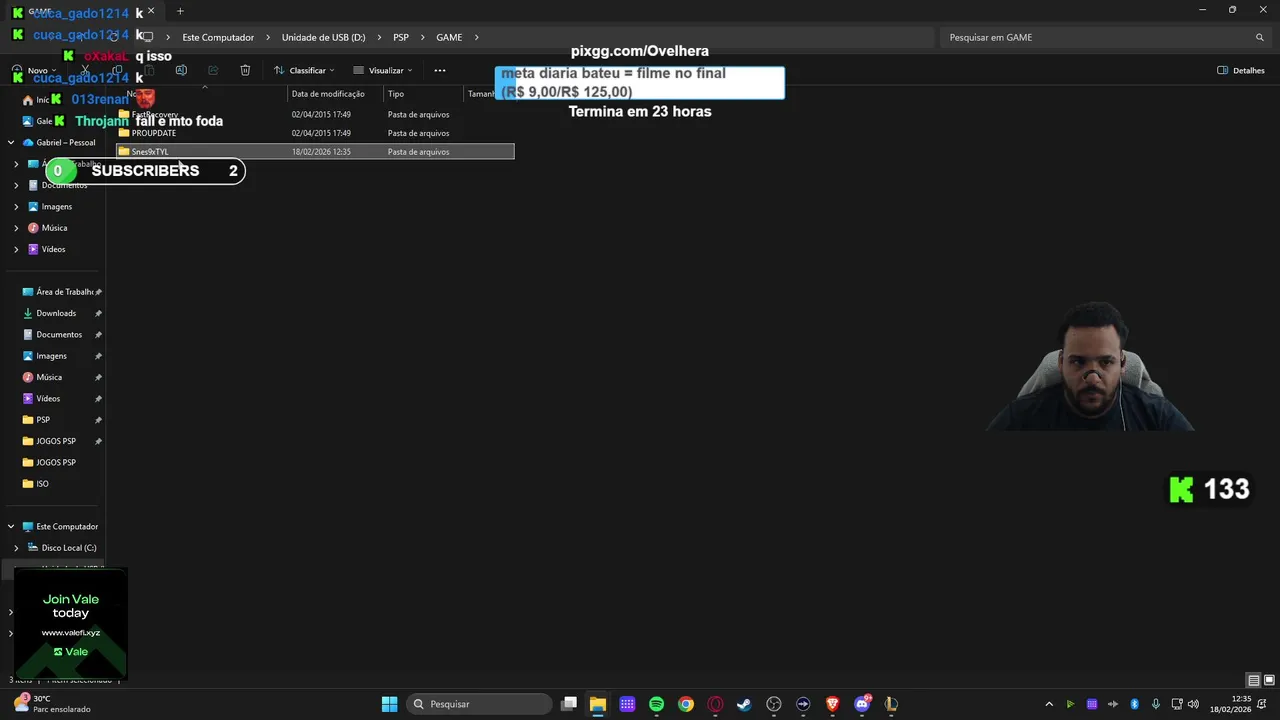Viewport: 1280px width, 720px height.
Task: Open Discord from the taskbar
Action: click(862, 704)
